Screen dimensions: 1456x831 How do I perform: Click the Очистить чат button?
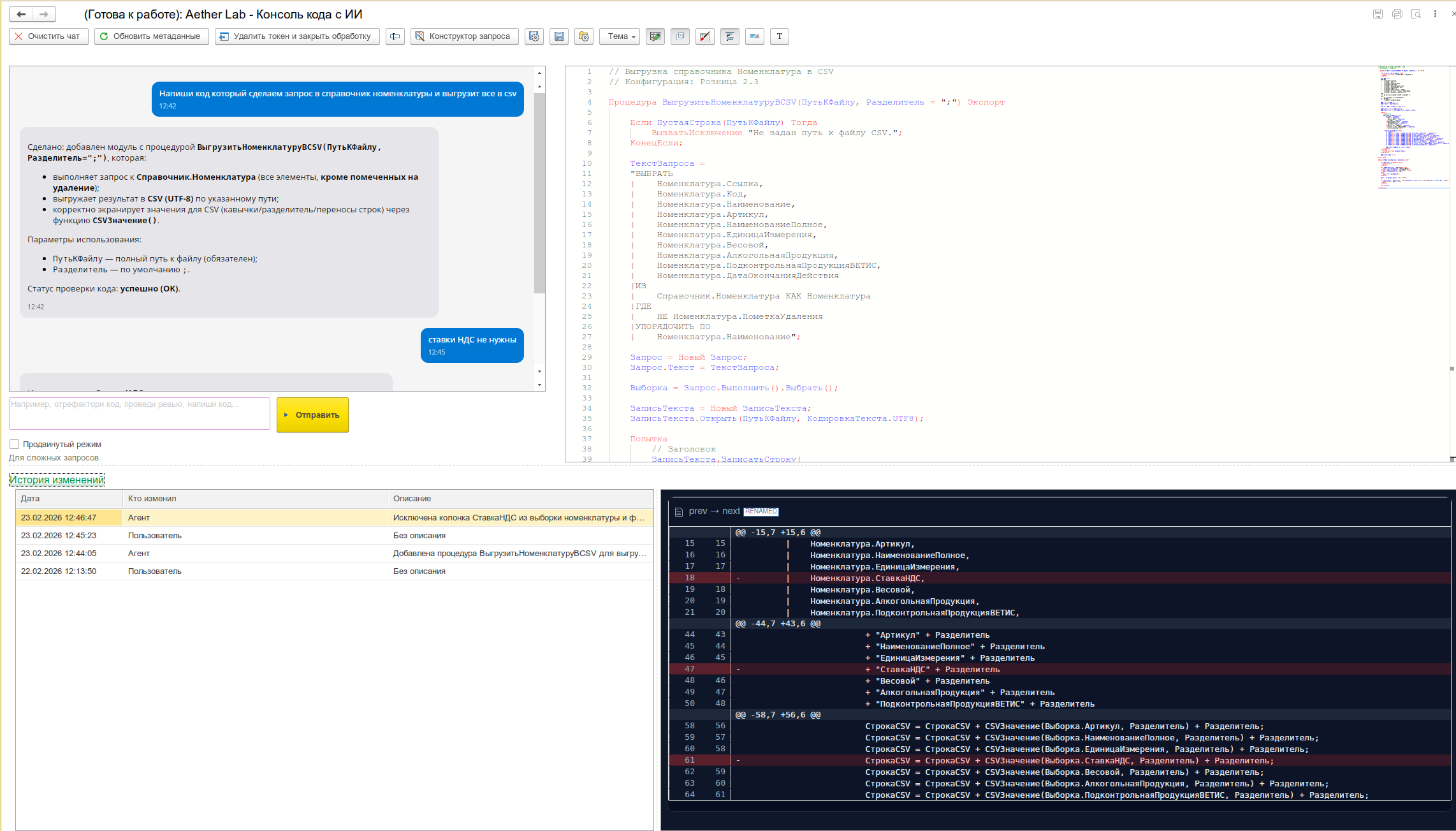click(48, 36)
